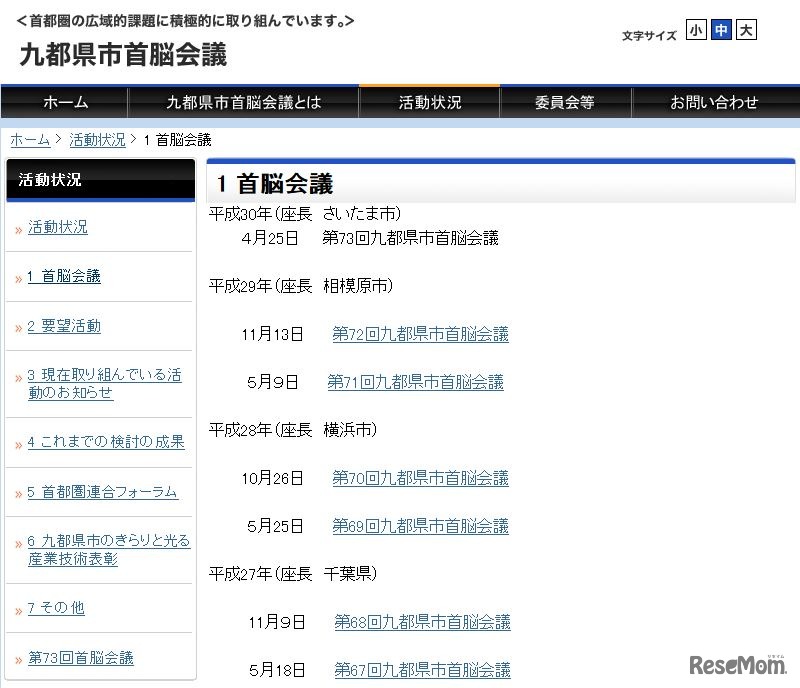Open sidebar item 3 現在取り組んでいる活動のお知らせ
This screenshot has width=800, height=688.
coord(104,384)
